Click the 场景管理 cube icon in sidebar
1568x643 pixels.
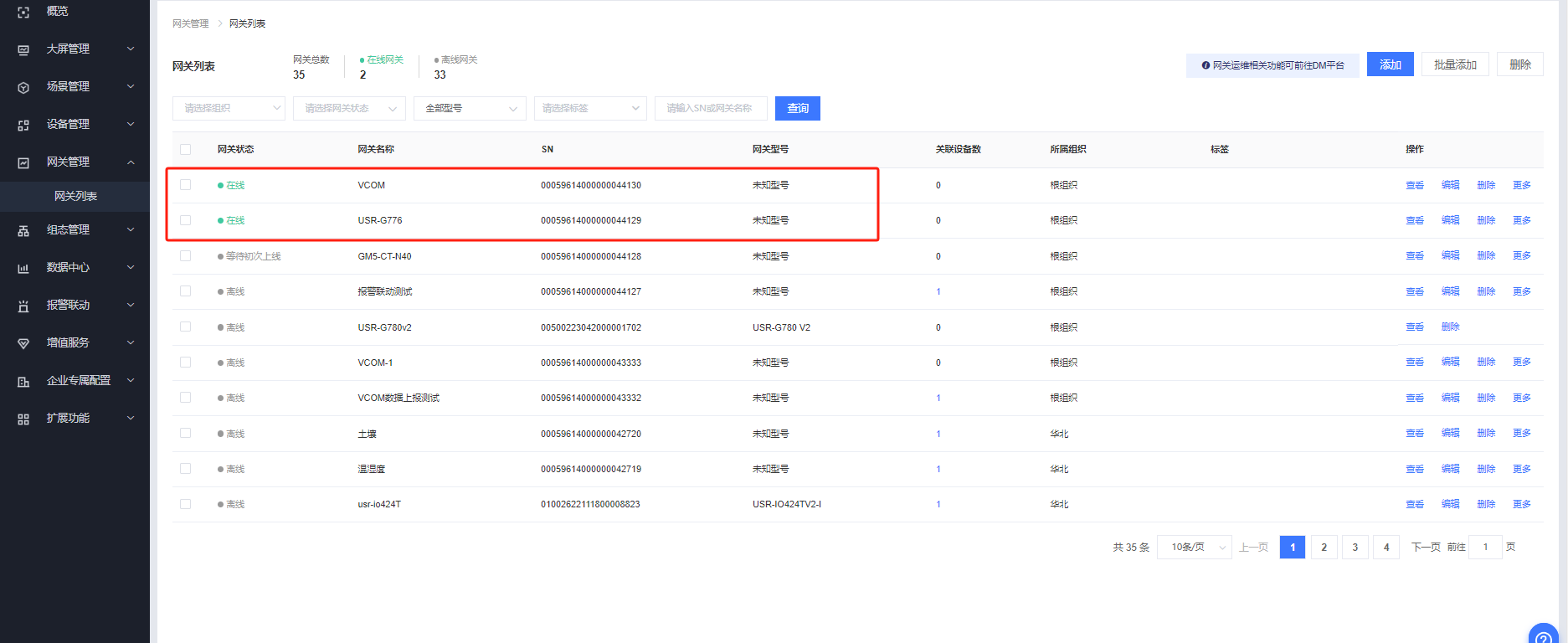point(23,87)
